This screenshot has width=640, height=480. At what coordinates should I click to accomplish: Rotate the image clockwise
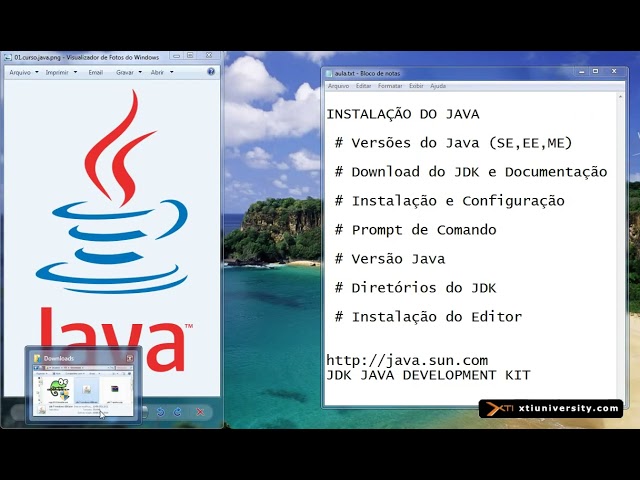pyautogui.click(x=178, y=412)
